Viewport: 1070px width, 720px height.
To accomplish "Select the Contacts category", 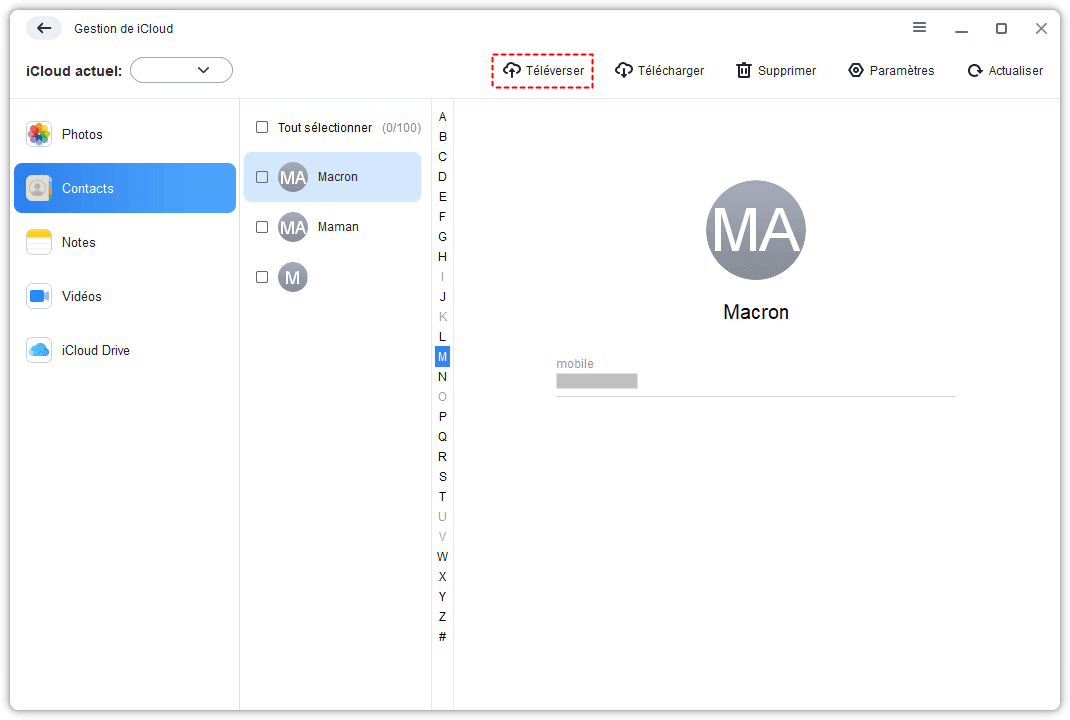I will click(125, 188).
